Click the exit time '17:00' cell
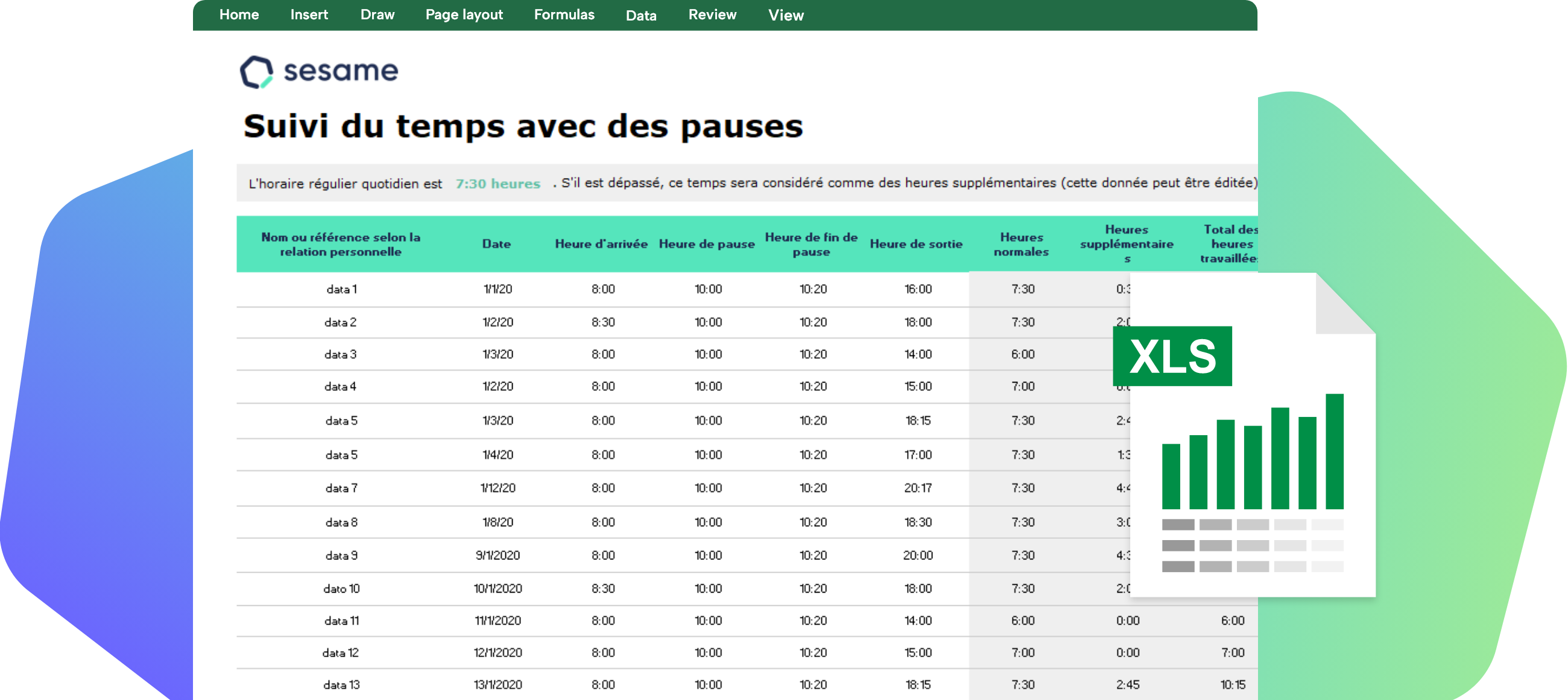The image size is (1568, 700). coord(917,454)
